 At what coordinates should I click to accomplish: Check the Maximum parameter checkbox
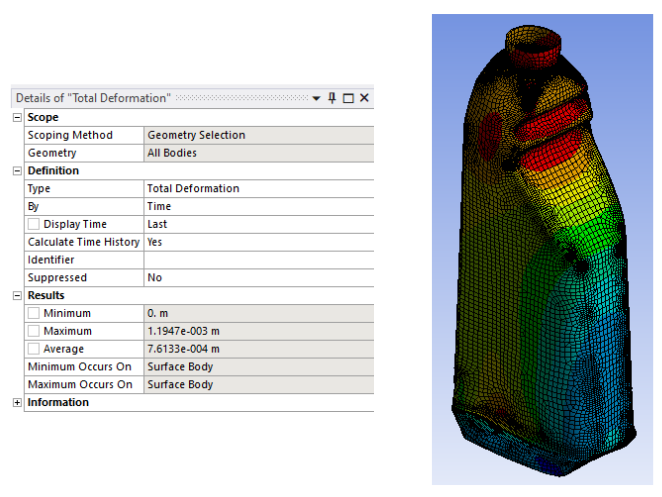pyautogui.click(x=33, y=331)
